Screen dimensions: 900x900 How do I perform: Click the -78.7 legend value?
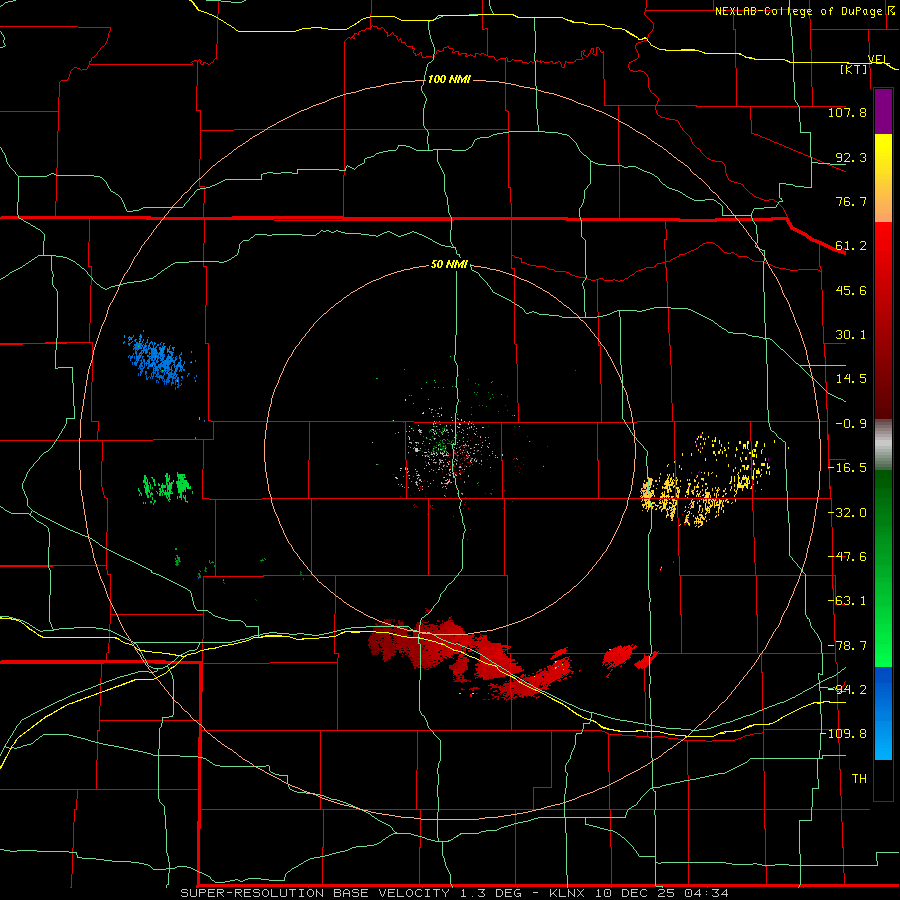[x=847, y=646]
